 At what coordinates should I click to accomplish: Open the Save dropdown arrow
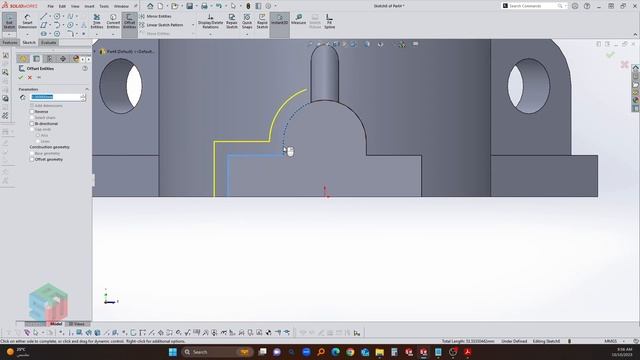click(x=196, y=6)
